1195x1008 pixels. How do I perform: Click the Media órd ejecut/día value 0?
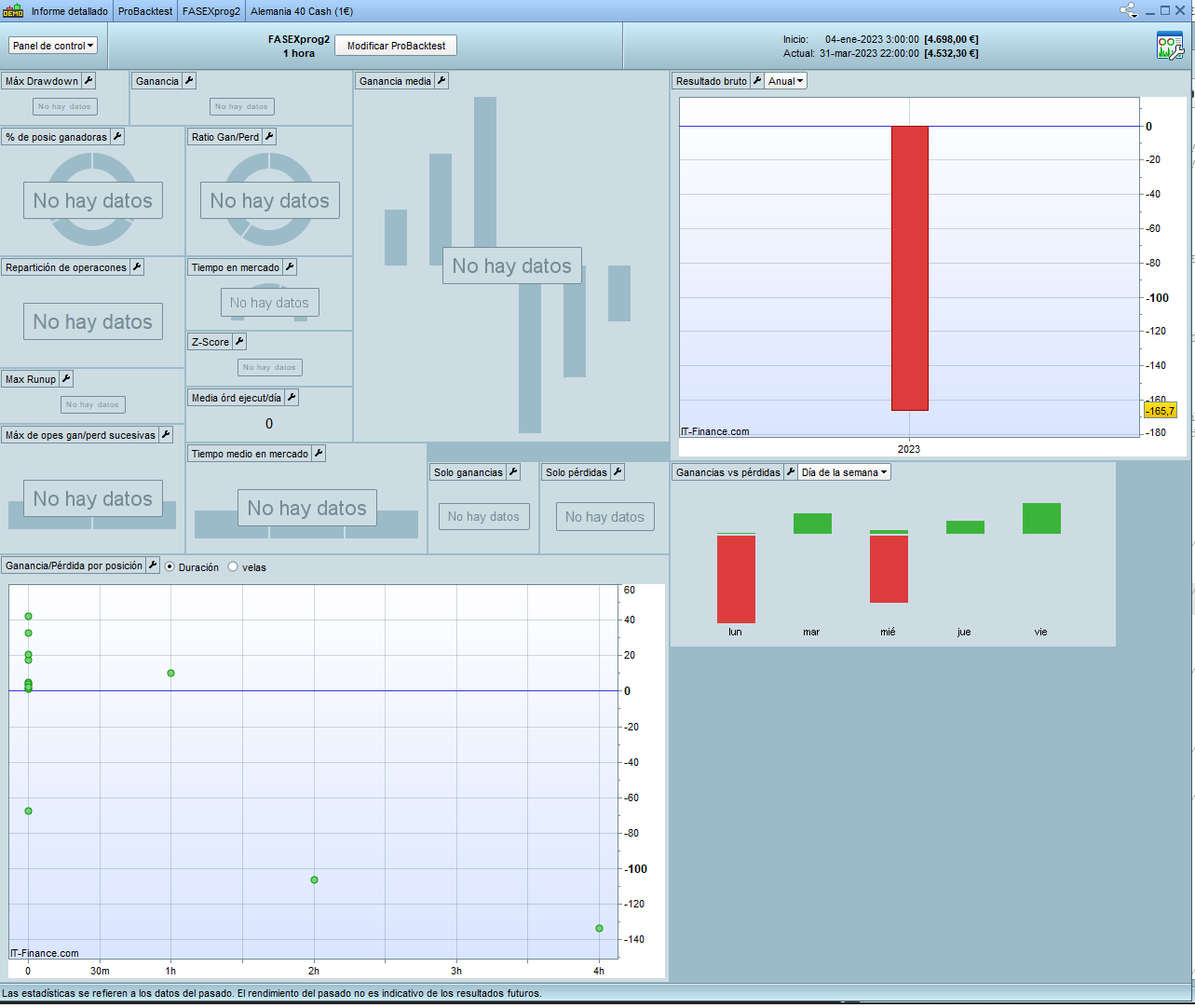click(269, 424)
